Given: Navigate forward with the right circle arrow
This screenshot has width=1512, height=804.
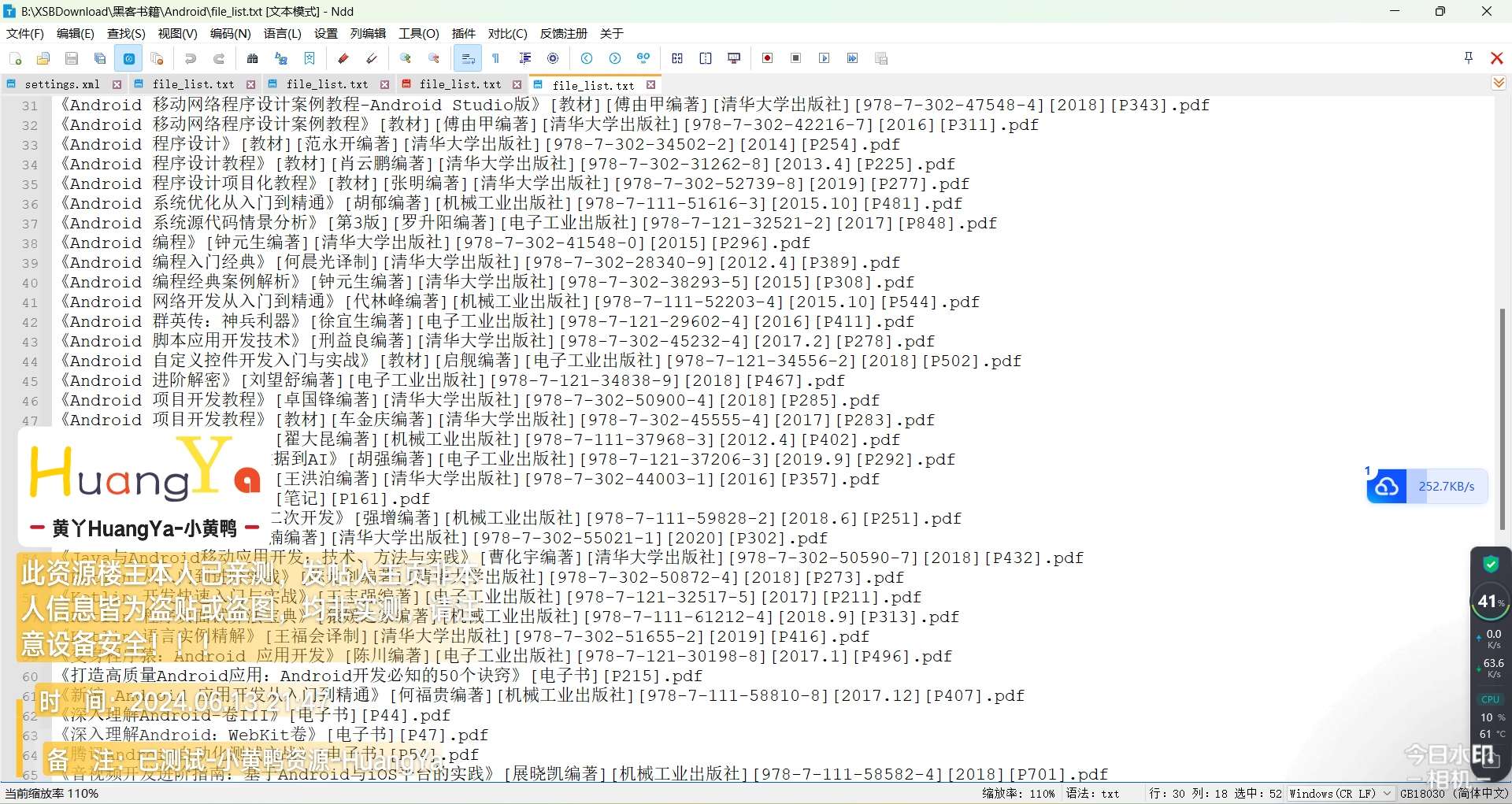Looking at the screenshot, I should pyautogui.click(x=615, y=58).
